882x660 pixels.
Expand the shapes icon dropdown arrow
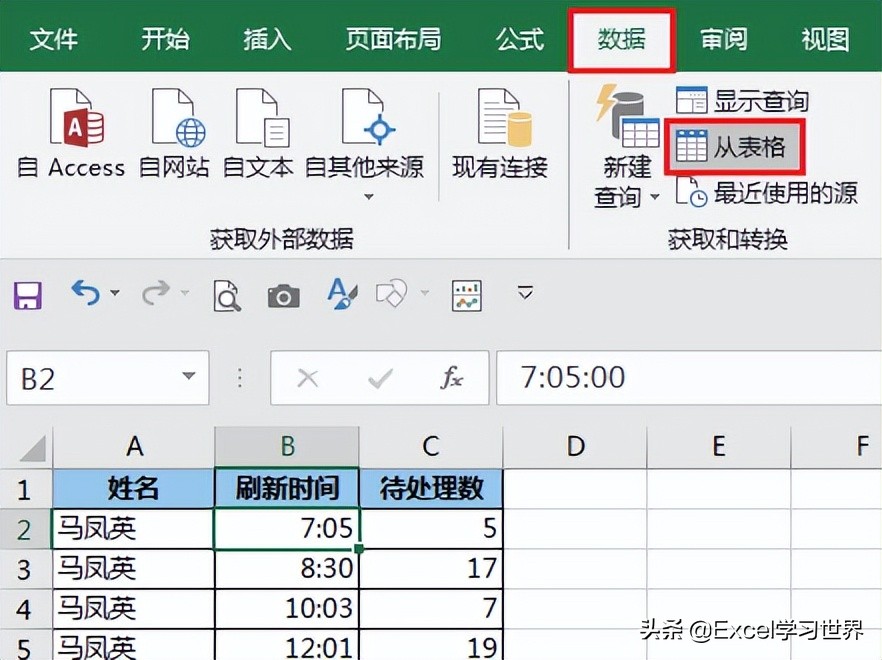pyautogui.click(x=425, y=293)
